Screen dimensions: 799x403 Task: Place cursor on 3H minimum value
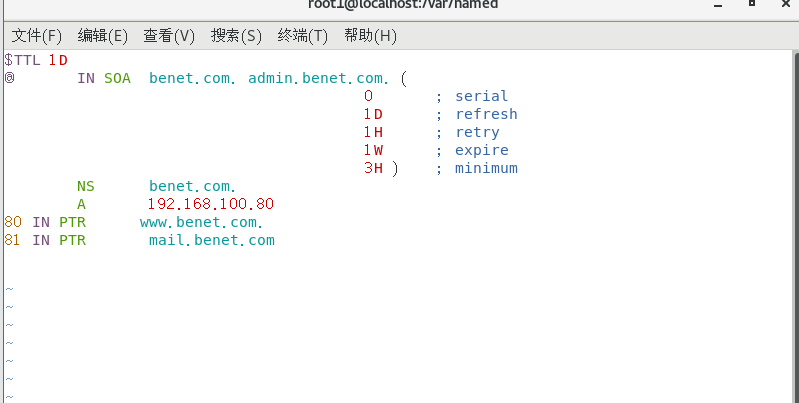tap(373, 168)
